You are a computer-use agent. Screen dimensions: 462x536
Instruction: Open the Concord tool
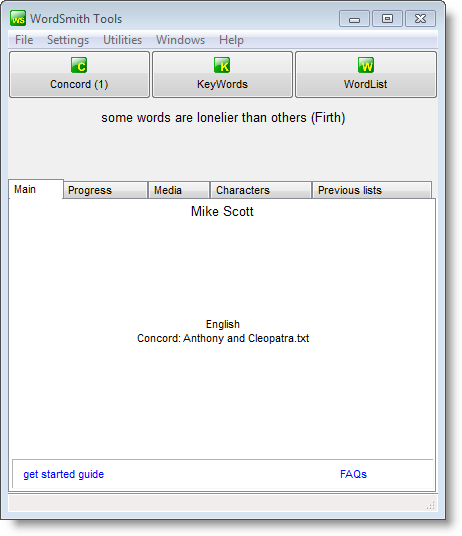79,75
